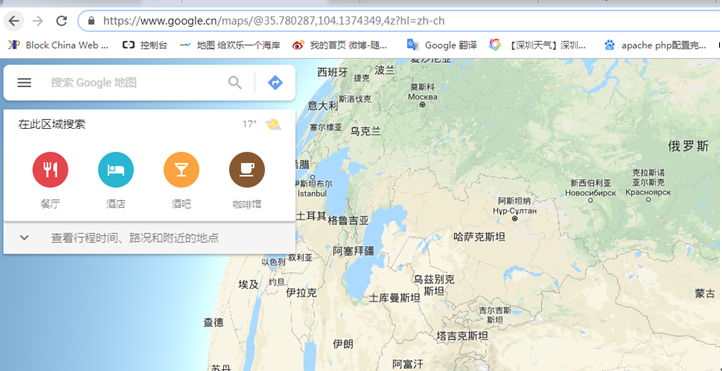Open the 我的首页 微博 bookmark
Screen dimensions: 722x371
(340, 45)
